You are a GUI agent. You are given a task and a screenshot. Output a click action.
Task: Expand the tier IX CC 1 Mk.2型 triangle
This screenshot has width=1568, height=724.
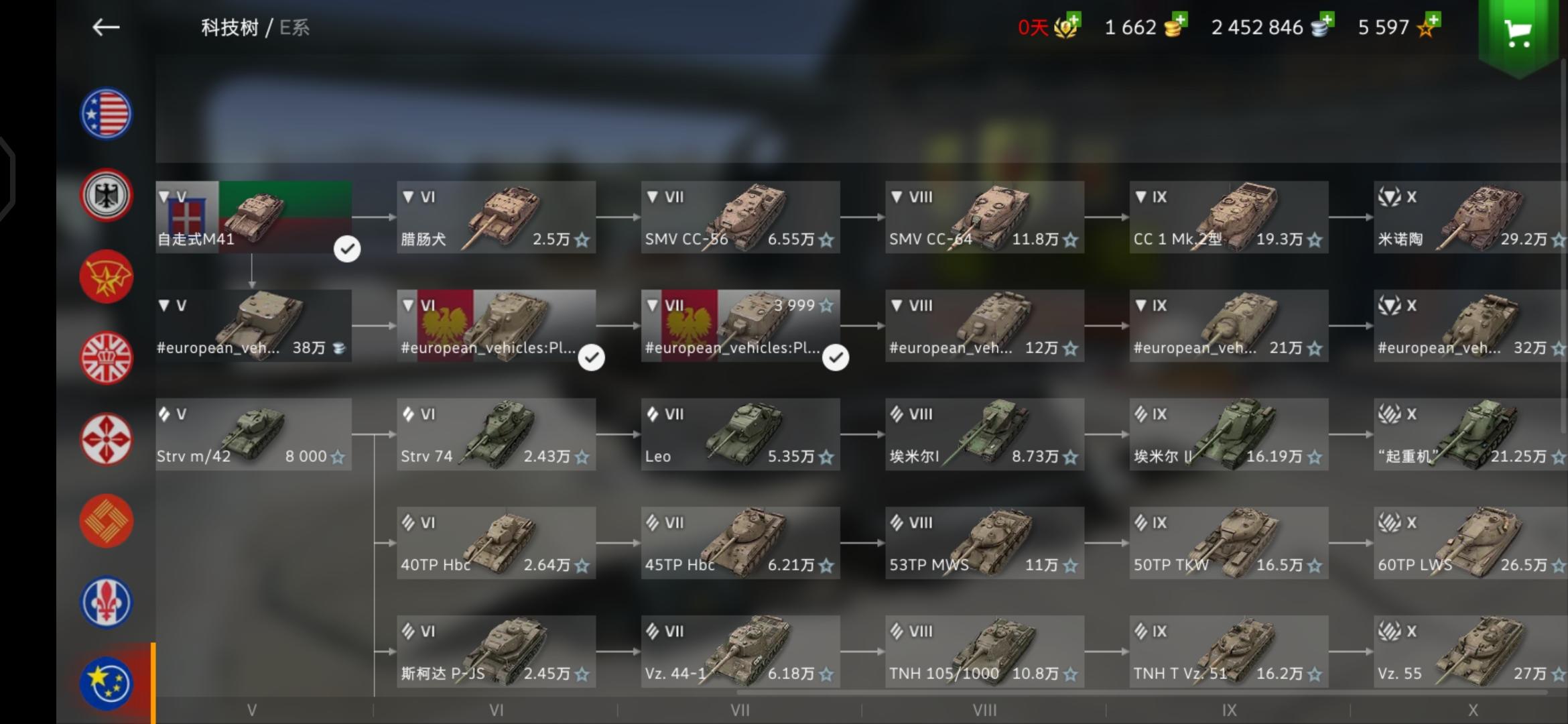pos(1140,197)
